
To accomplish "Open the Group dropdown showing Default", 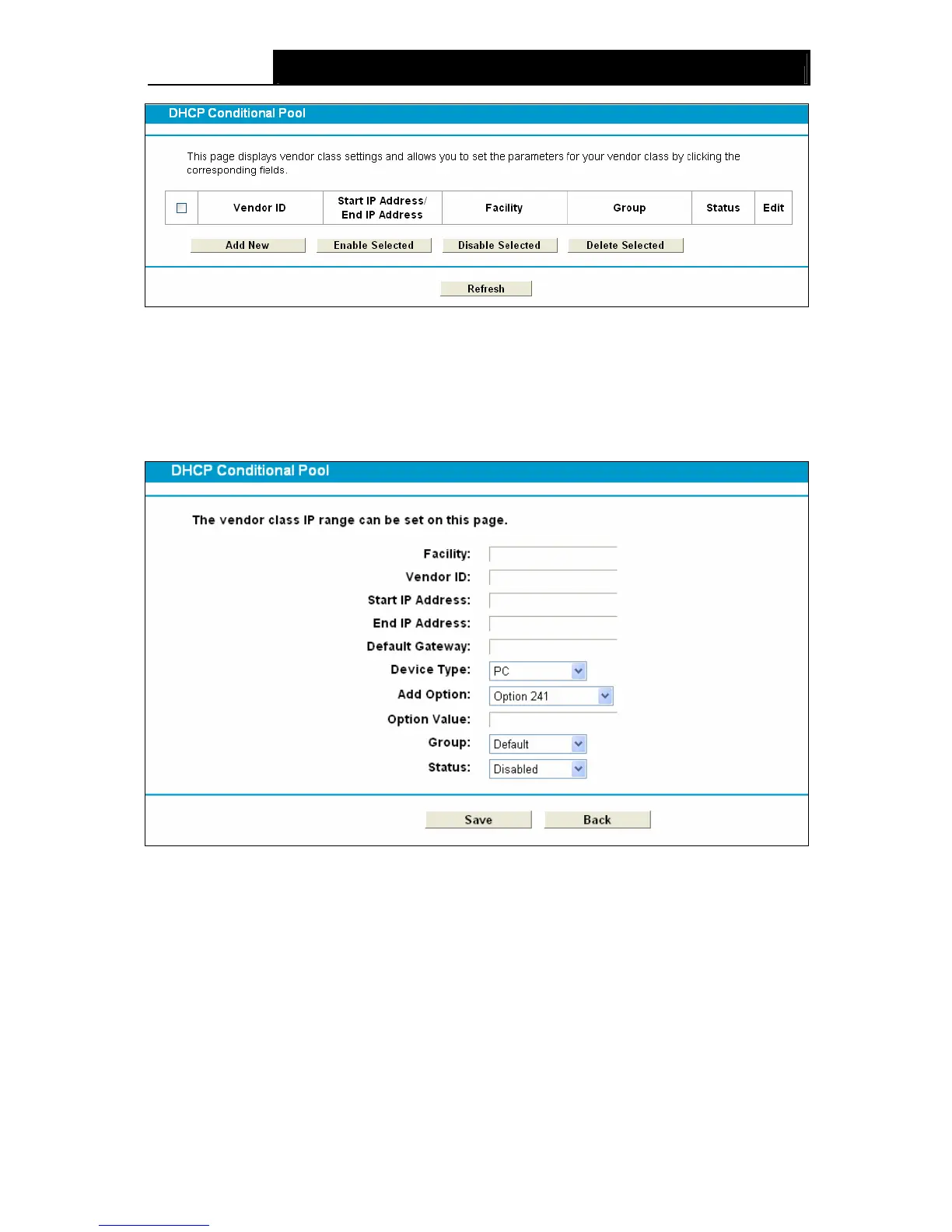I will (x=537, y=744).
